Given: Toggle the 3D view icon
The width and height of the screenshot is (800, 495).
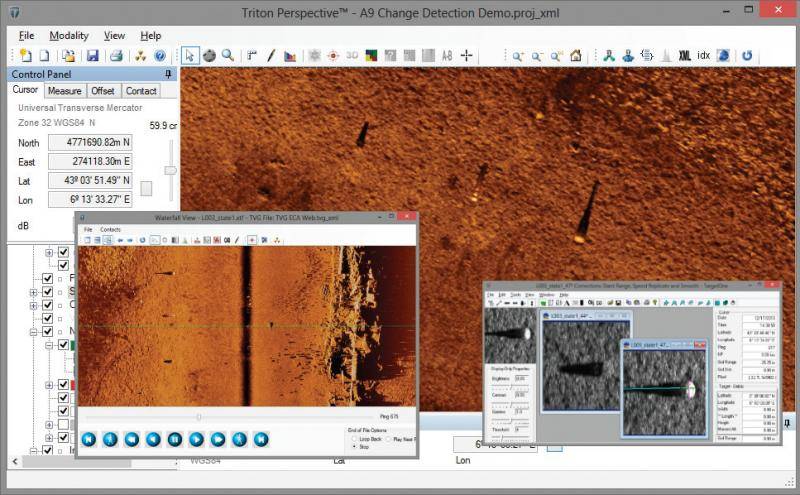Looking at the screenshot, I should pyautogui.click(x=352, y=55).
